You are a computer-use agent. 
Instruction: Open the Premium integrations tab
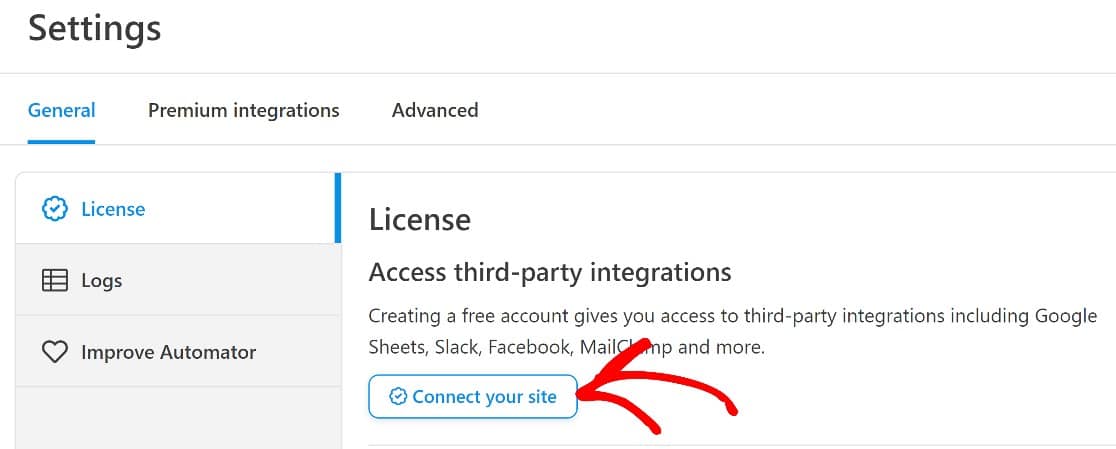pos(244,110)
